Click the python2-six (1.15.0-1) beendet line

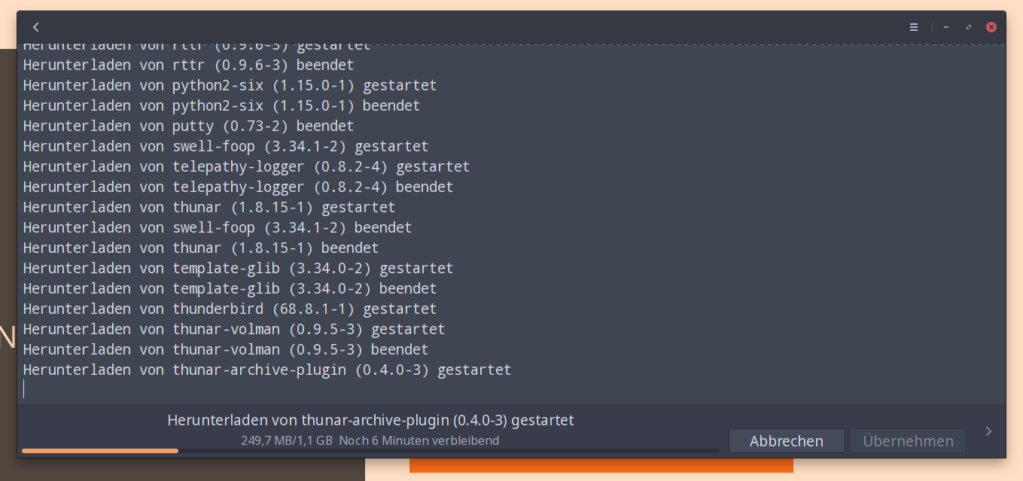pyautogui.click(x=222, y=106)
